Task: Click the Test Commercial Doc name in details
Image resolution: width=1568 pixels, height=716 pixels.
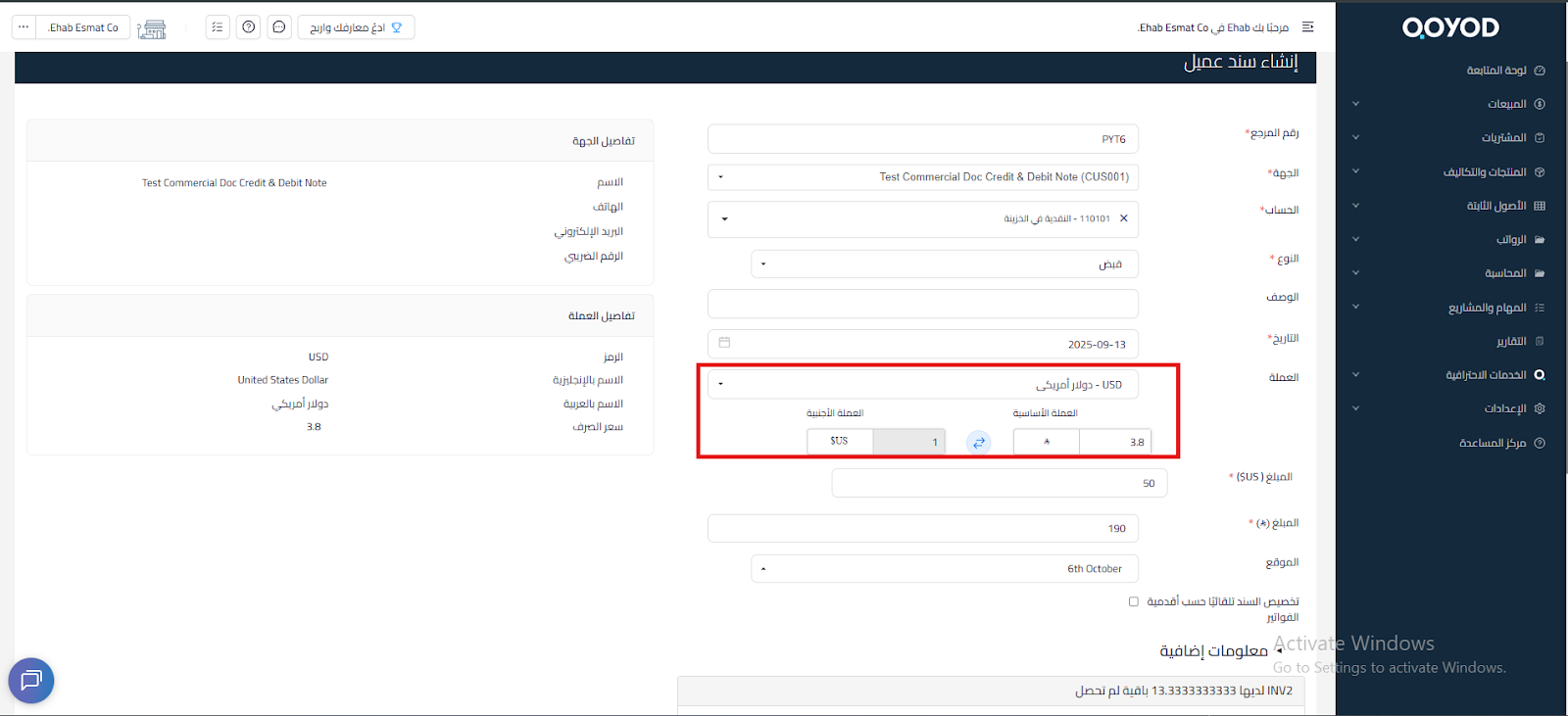Action: click(x=234, y=183)
